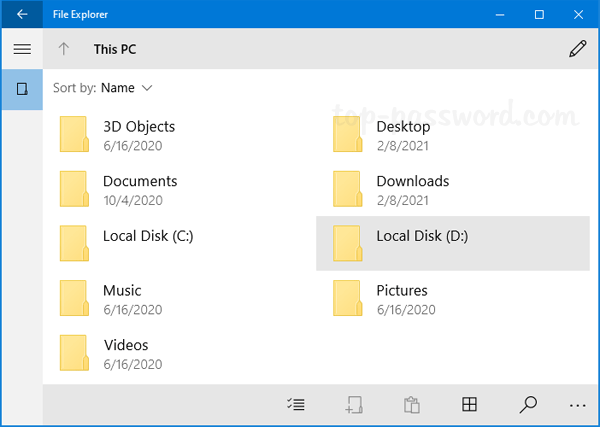600x427 pixels.
Task: Open the search magnifier
Action: [x=528, y=405]
